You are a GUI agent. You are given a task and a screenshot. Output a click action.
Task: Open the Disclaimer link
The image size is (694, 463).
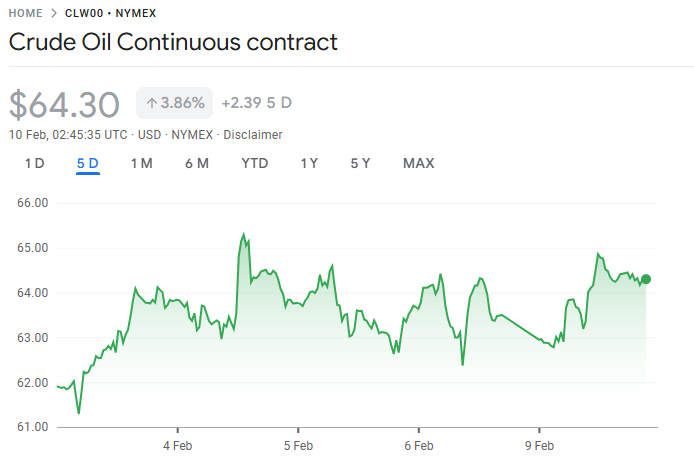click(x=253, y=135)
